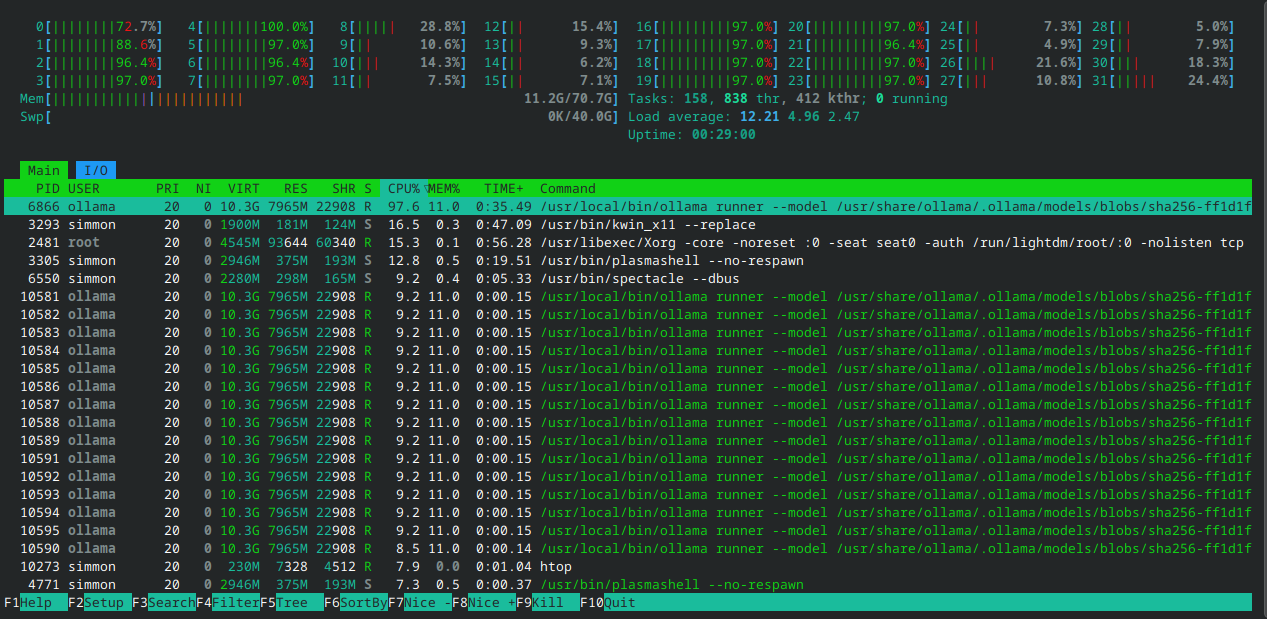Sort processes by the PID column header
Viewport: 1267px width, 619px height.
pyautogui.click(x=48, y=188)
